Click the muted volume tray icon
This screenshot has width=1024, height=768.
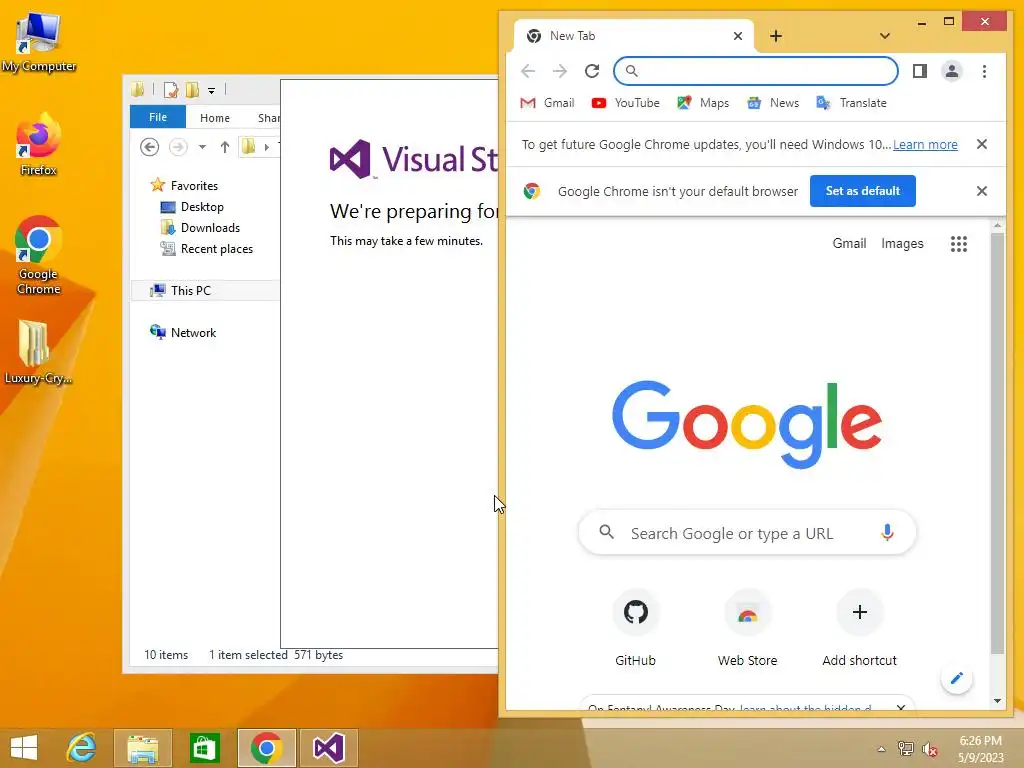click(x=930, y=749)
